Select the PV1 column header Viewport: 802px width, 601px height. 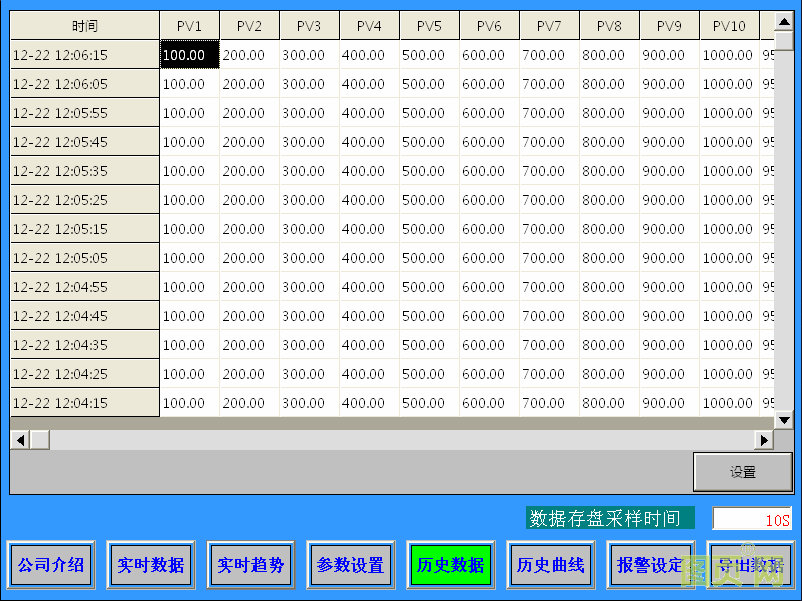pos(189,26)
